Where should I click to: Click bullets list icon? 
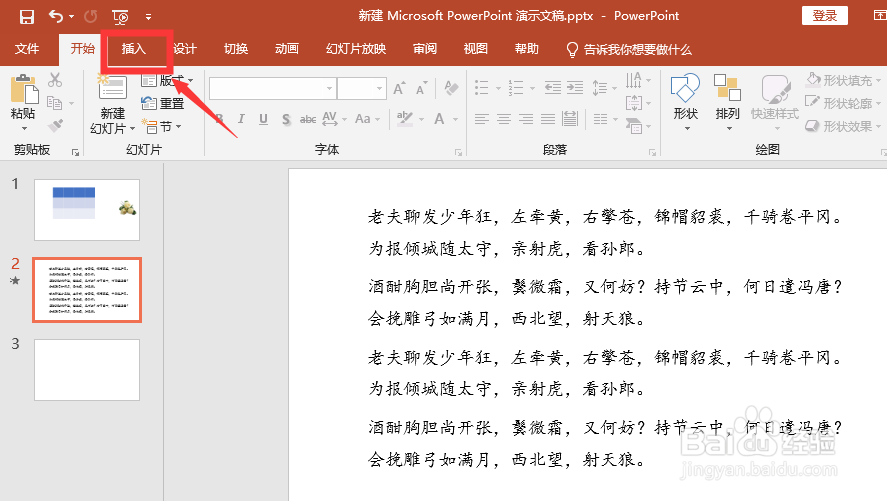482,88
